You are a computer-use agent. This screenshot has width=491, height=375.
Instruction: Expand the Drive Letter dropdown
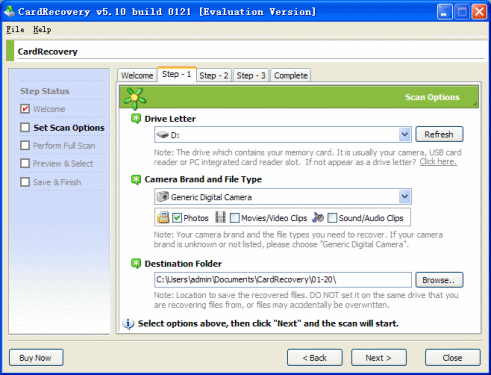coord(404,135)
